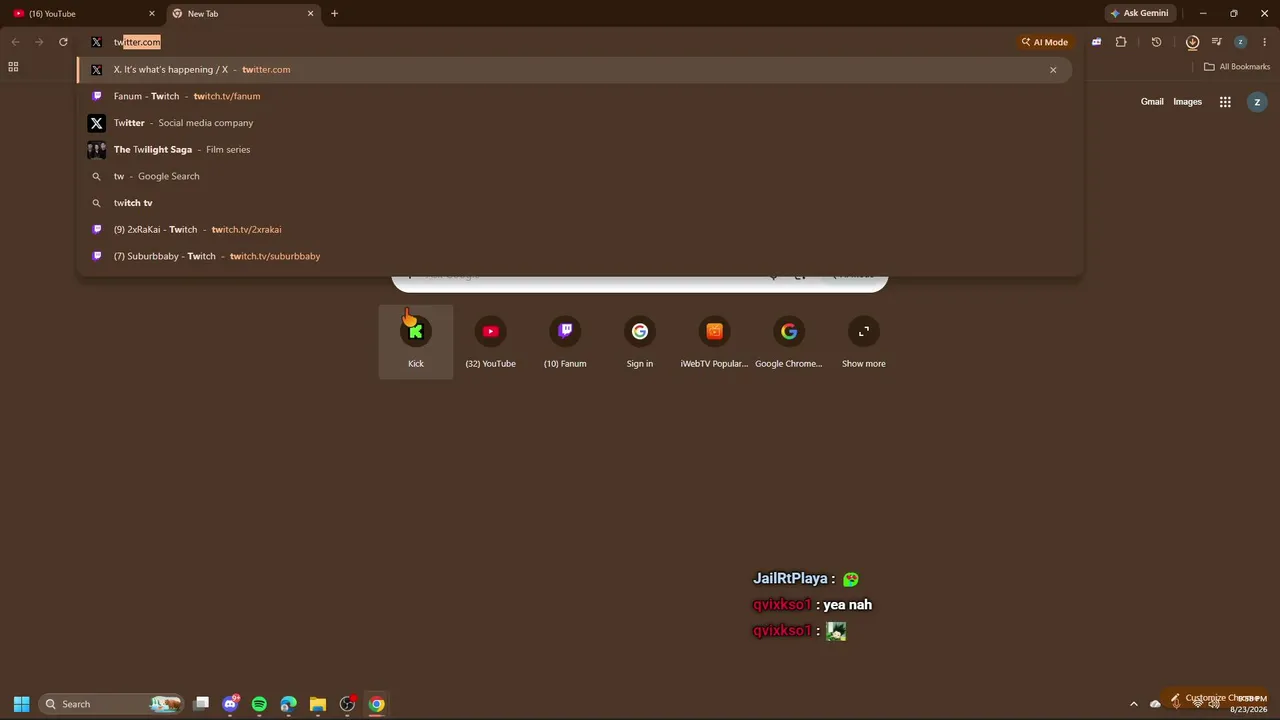Screen dimensions: 1280x720
Task: Close the New Tab tab
Action: click(310, 14)
